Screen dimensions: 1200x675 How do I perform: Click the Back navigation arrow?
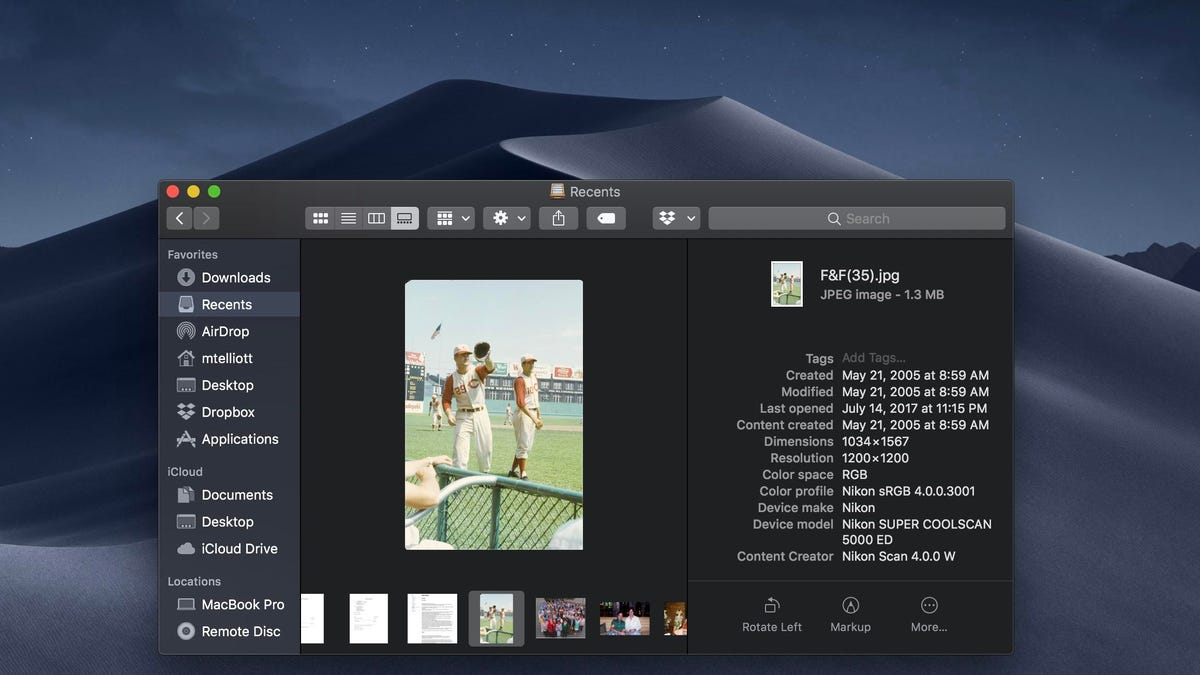pos(180,218)
